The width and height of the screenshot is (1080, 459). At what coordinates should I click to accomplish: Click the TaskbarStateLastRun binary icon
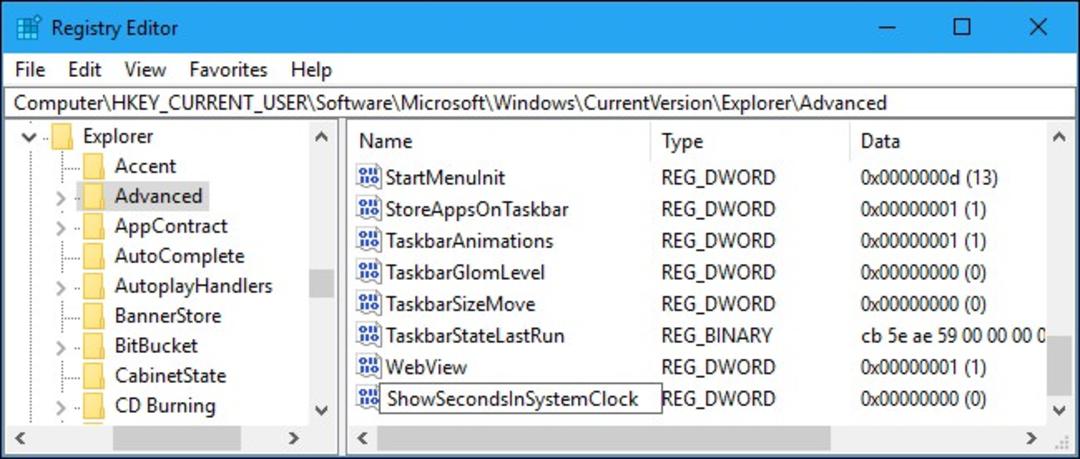click(369, 336)
